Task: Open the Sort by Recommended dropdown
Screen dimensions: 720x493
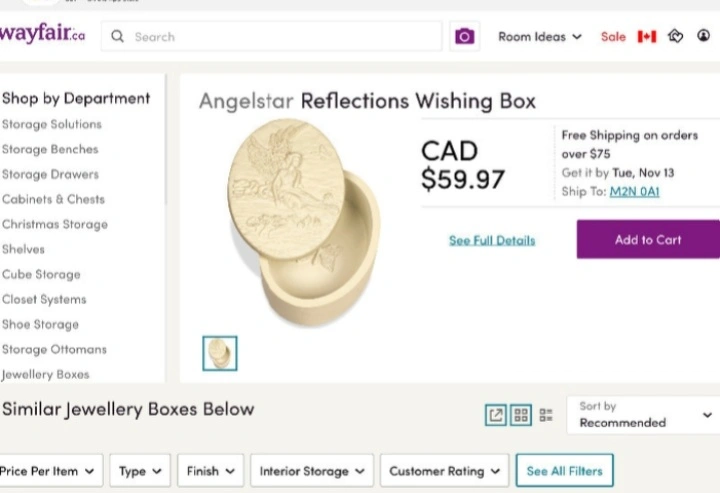Action: (x=643, y=414)
